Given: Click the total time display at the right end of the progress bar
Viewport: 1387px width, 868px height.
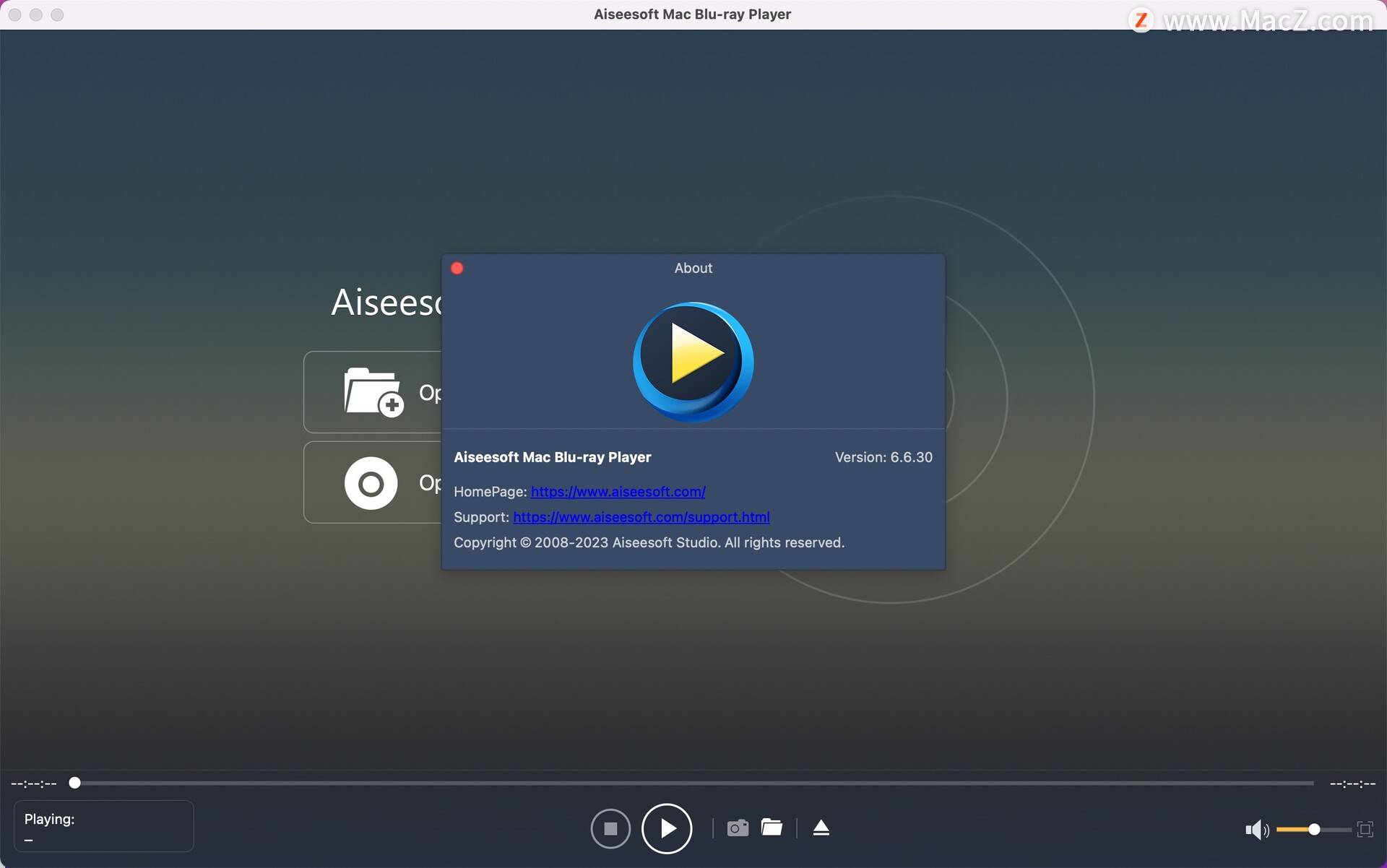Looking at the screenshot, I should [1352, 784].
